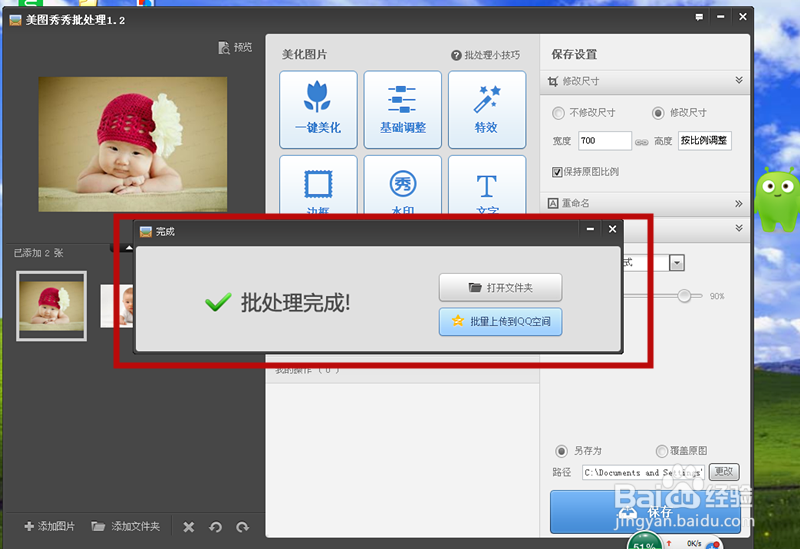Click the 已添加 2 张 label

(38, 253)
